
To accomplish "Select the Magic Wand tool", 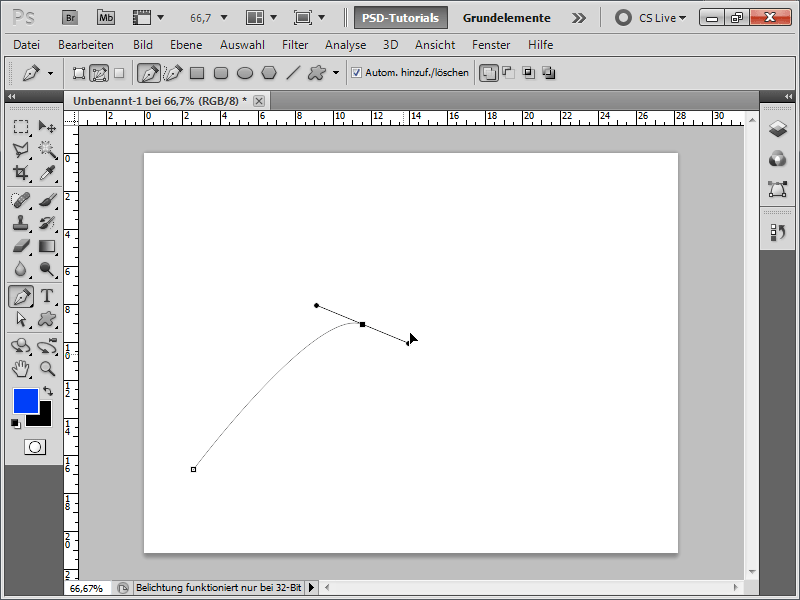I will (47, 149).
